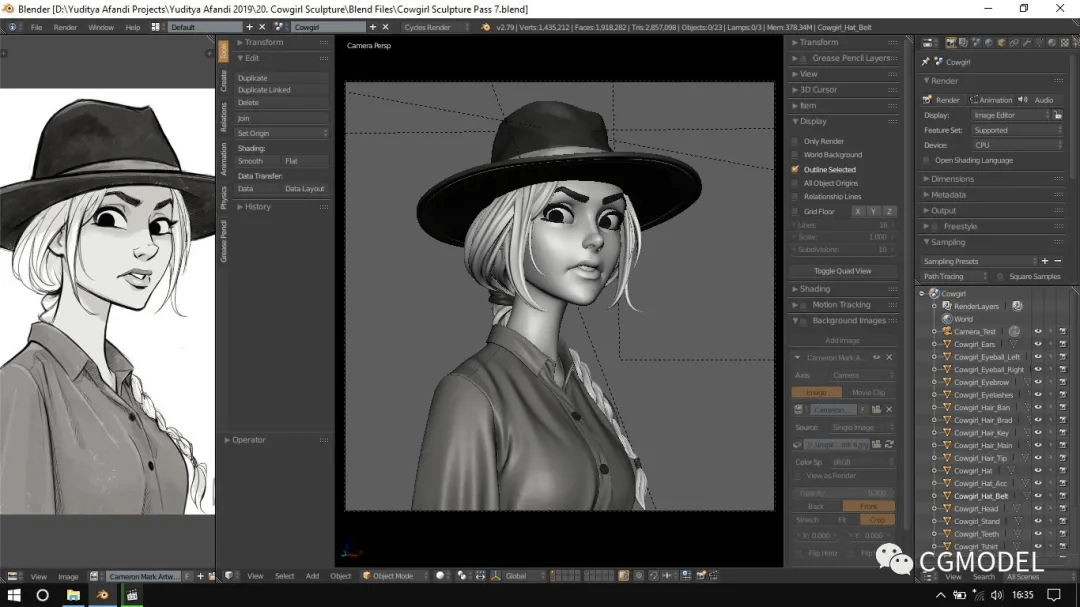
Task: Click the Animation render button
Action: click(x=990, y=100)
